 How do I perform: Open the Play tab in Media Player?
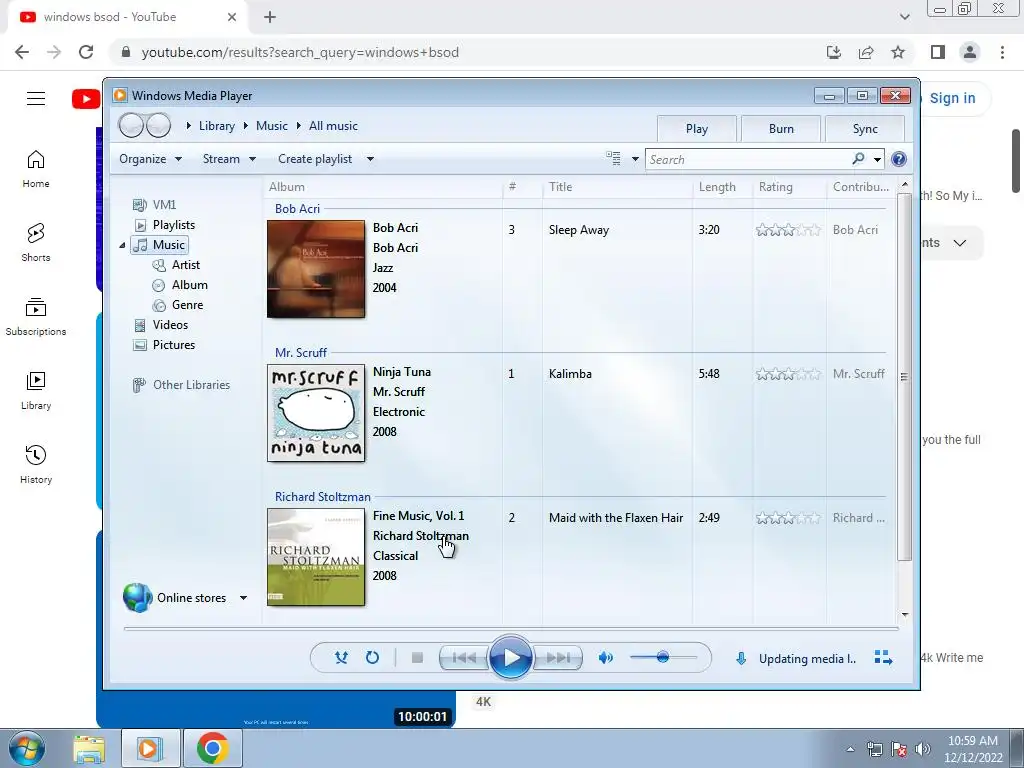point(697,129)
